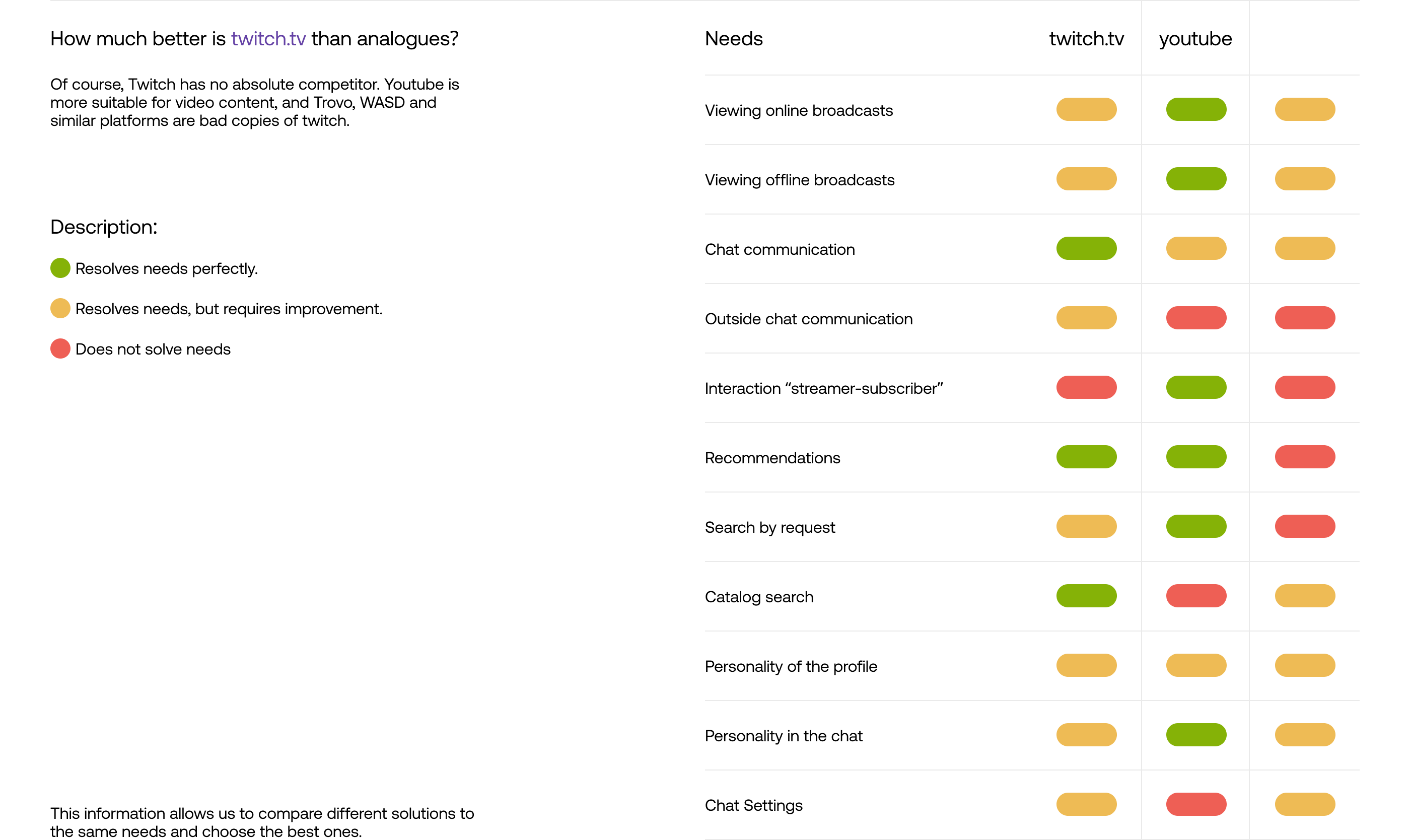Click youtube's green pill for Viewing offline broadcasts
This screenshot has width=1410, height=840.
(1195, 179)
